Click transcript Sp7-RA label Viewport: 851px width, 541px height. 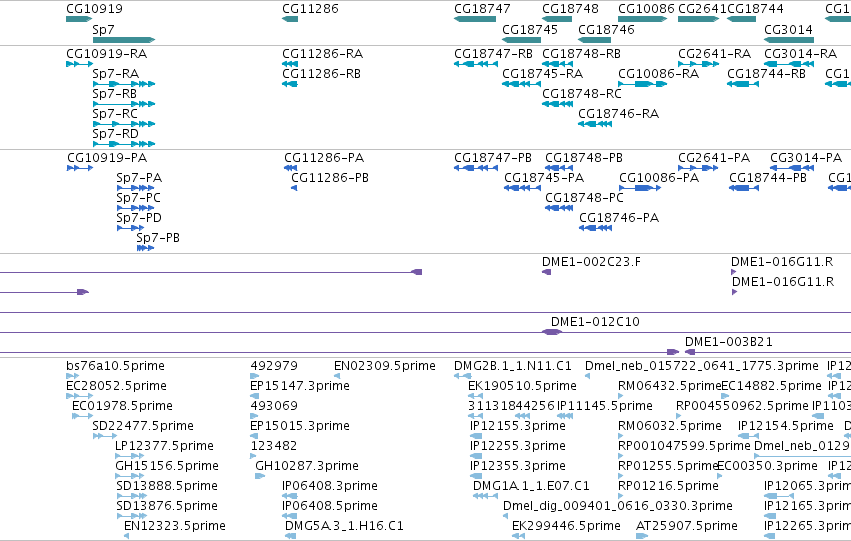116,74
